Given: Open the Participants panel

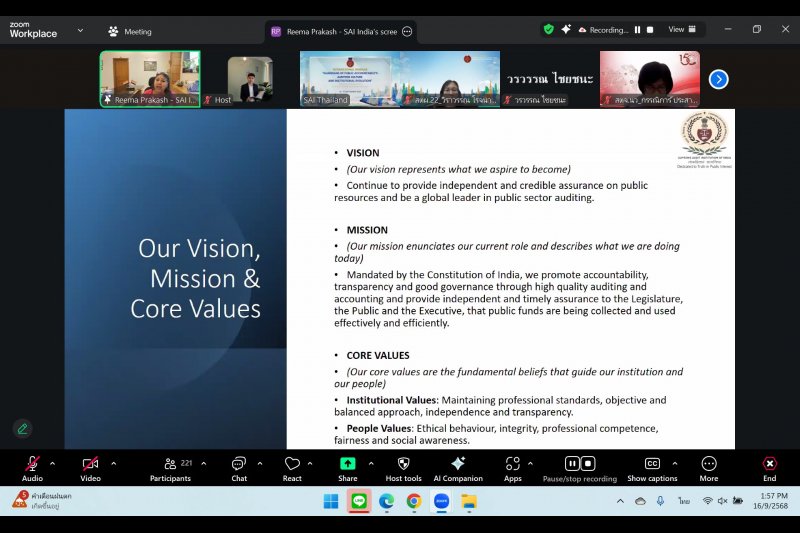Looking at the screenshot, I should (x=170, y=464).
